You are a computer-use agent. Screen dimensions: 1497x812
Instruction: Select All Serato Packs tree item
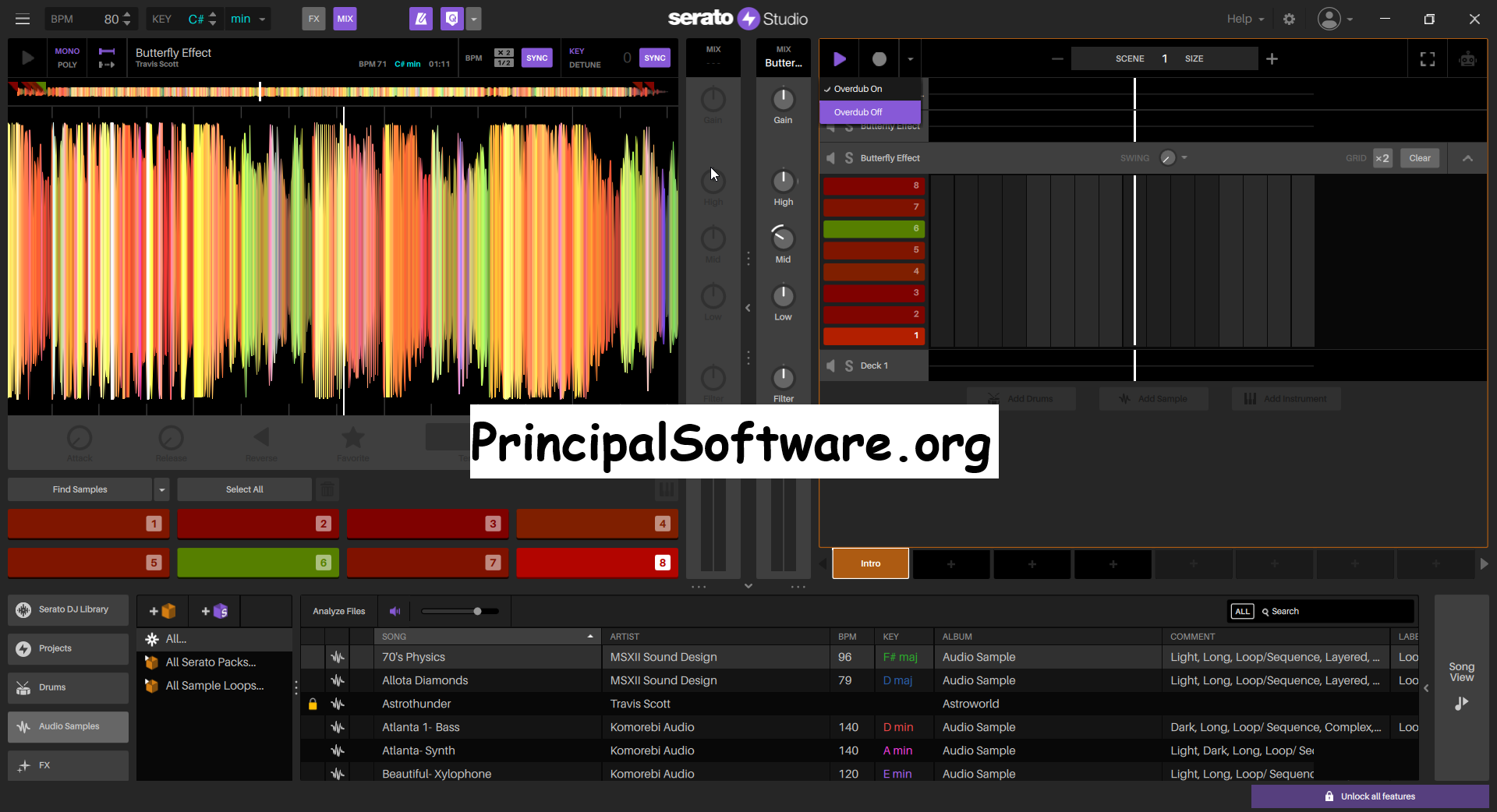pyautogui.click(x=211, y=662)
